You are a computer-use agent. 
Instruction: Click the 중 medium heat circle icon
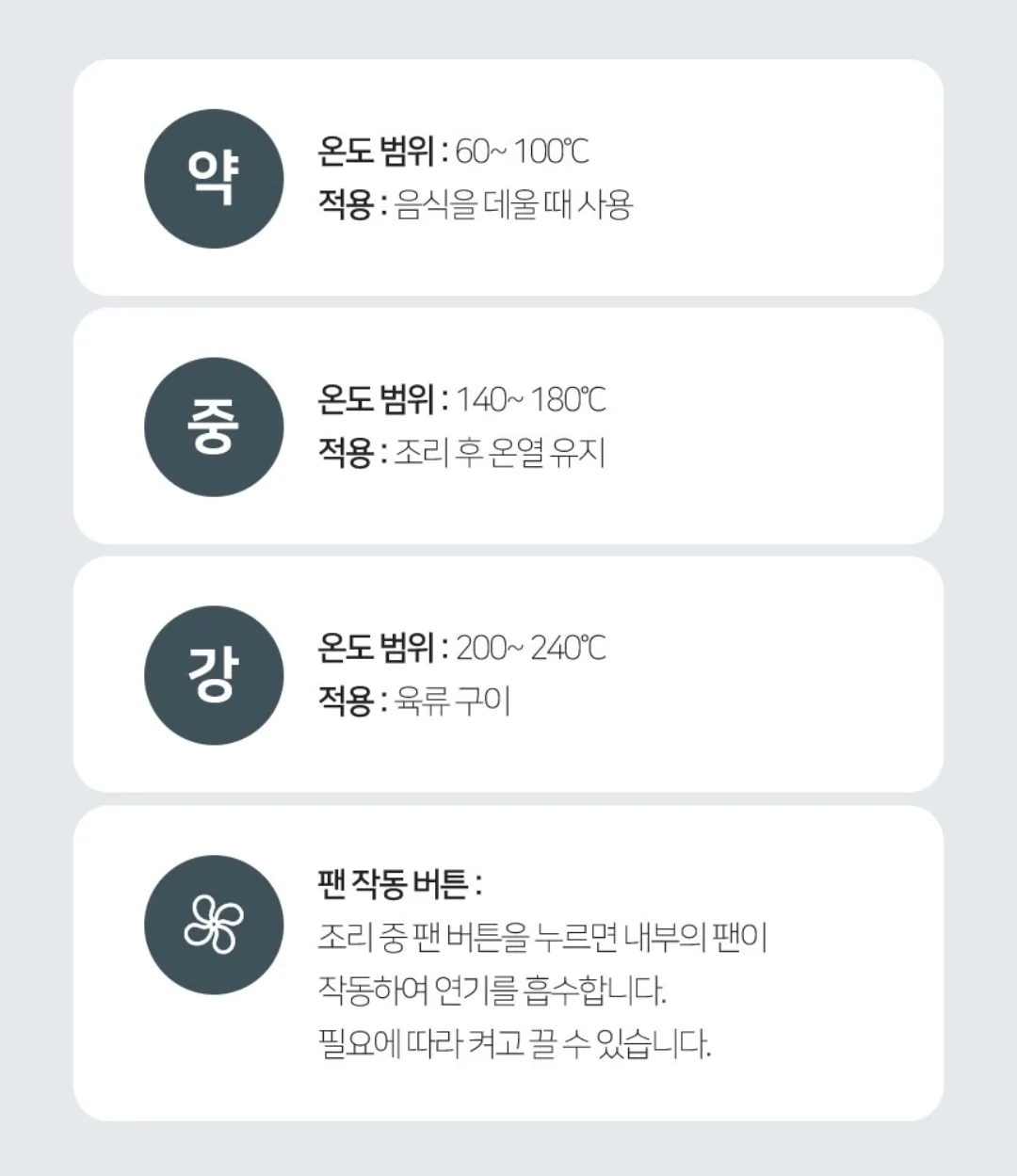214,427
